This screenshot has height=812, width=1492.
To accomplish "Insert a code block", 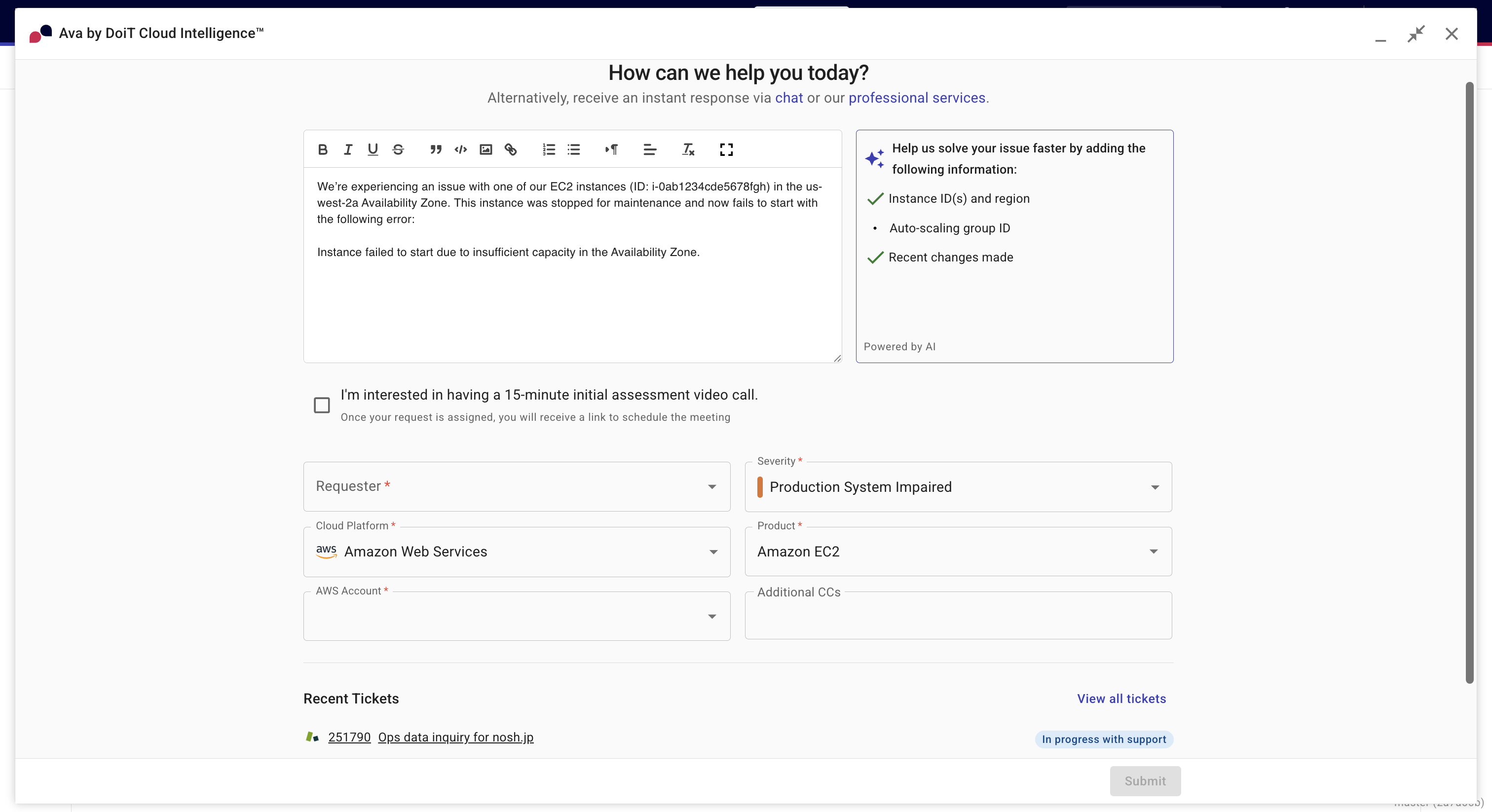I will coord(460,149).
